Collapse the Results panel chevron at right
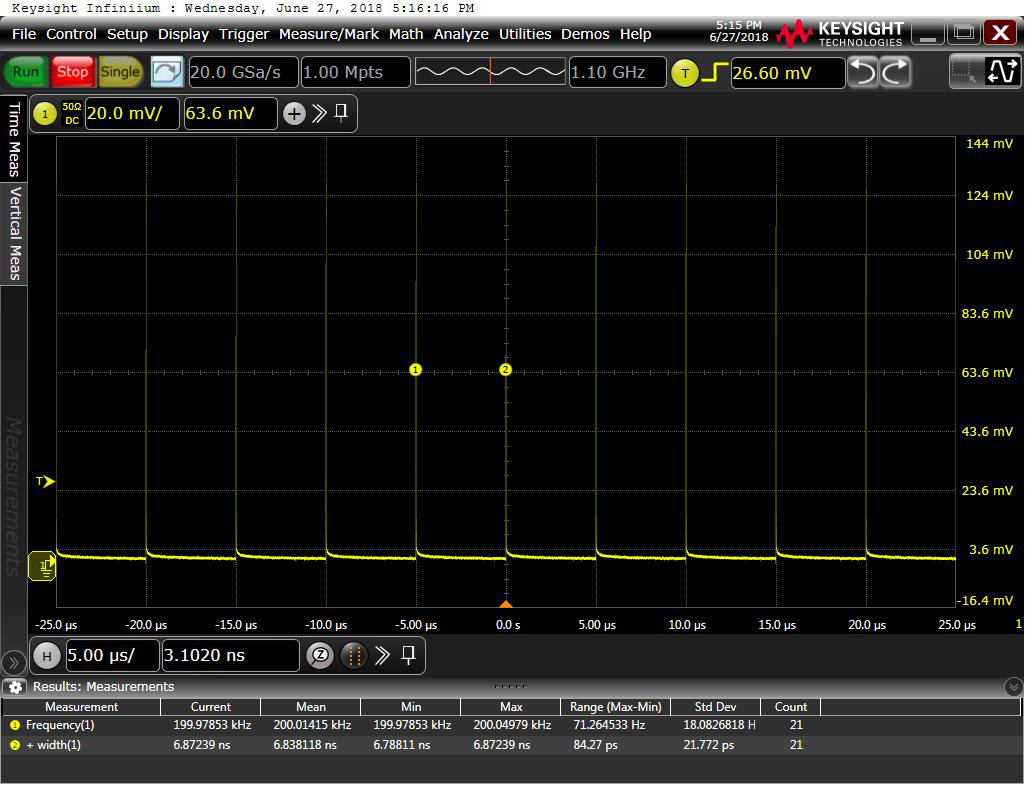1034x794 pixels. [x=1013, y=687]
